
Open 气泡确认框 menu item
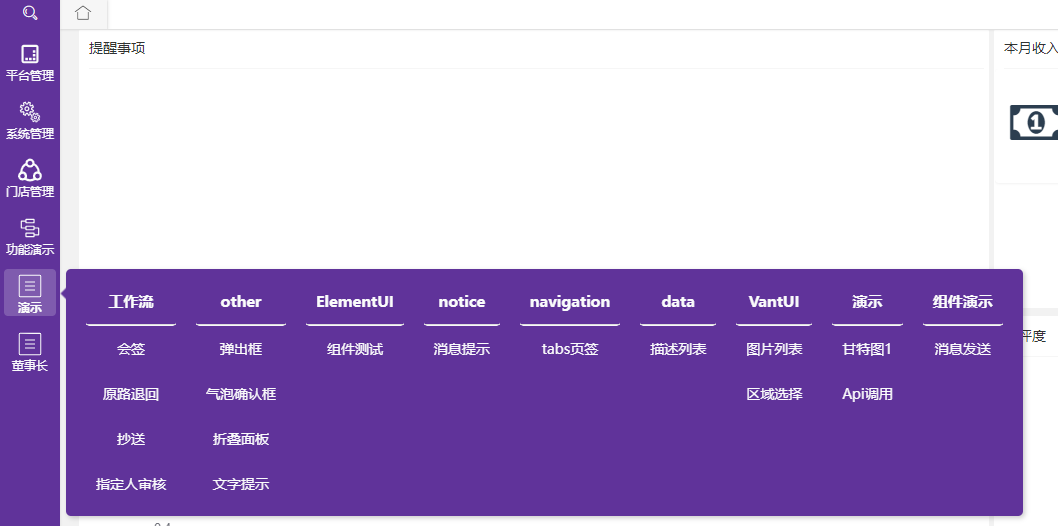pyautogui.click(x=241, y=394)
